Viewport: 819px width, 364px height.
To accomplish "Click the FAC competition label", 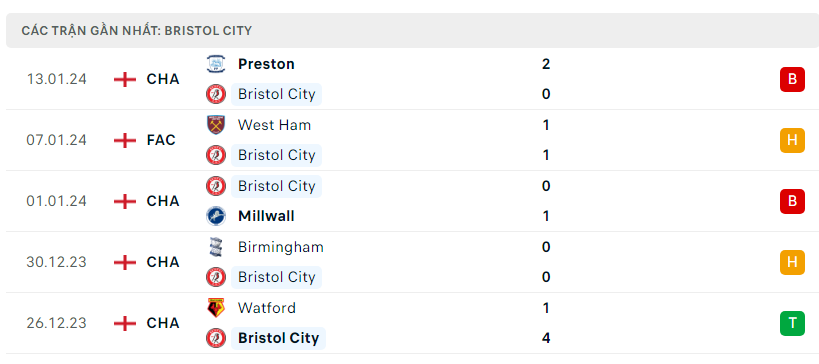I will tap(161, 140).
